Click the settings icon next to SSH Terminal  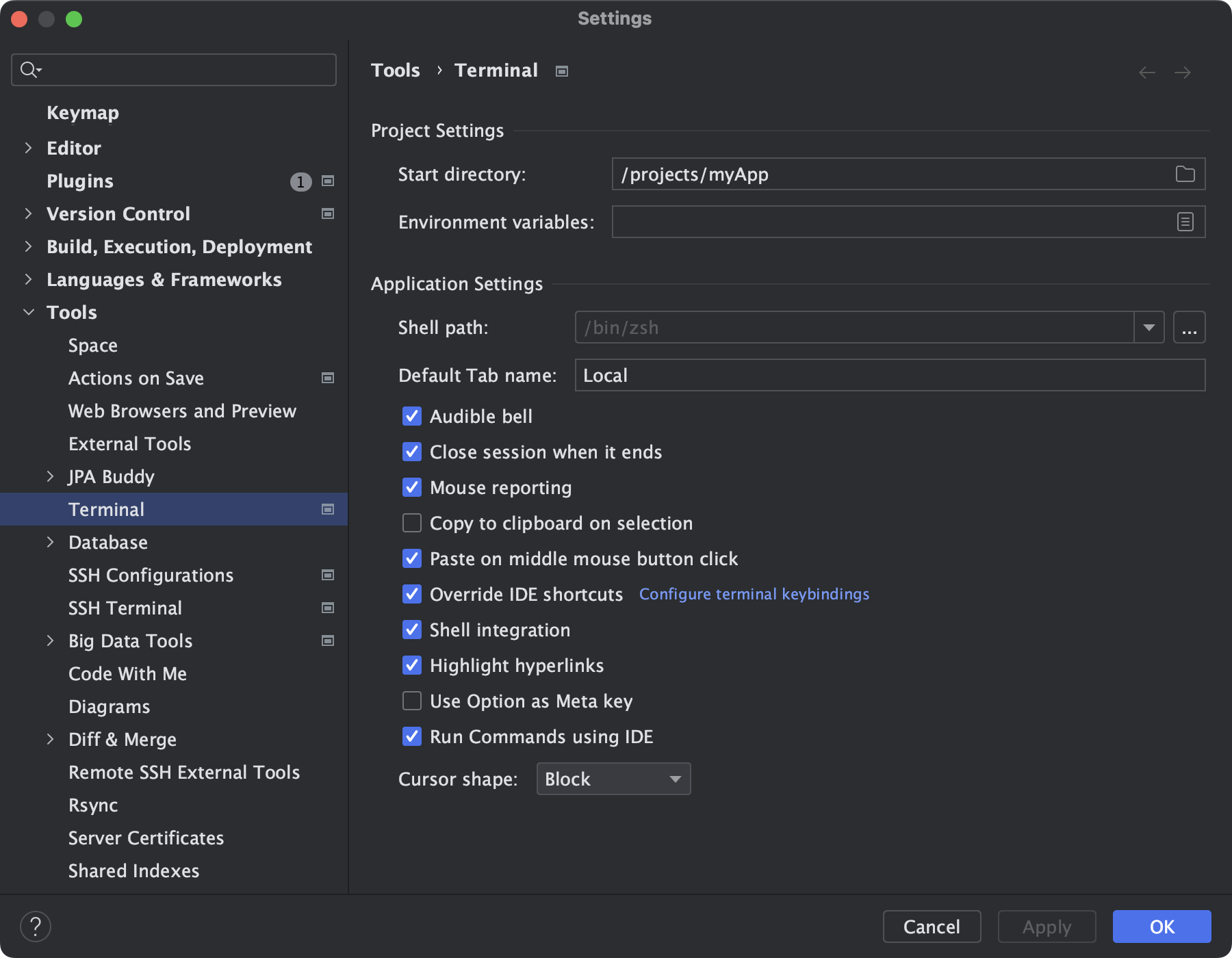pos(328,608)
